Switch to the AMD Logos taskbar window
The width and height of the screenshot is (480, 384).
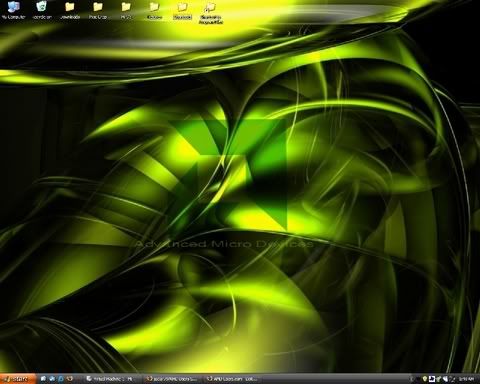pyautogui.click(x=233, y=379)
